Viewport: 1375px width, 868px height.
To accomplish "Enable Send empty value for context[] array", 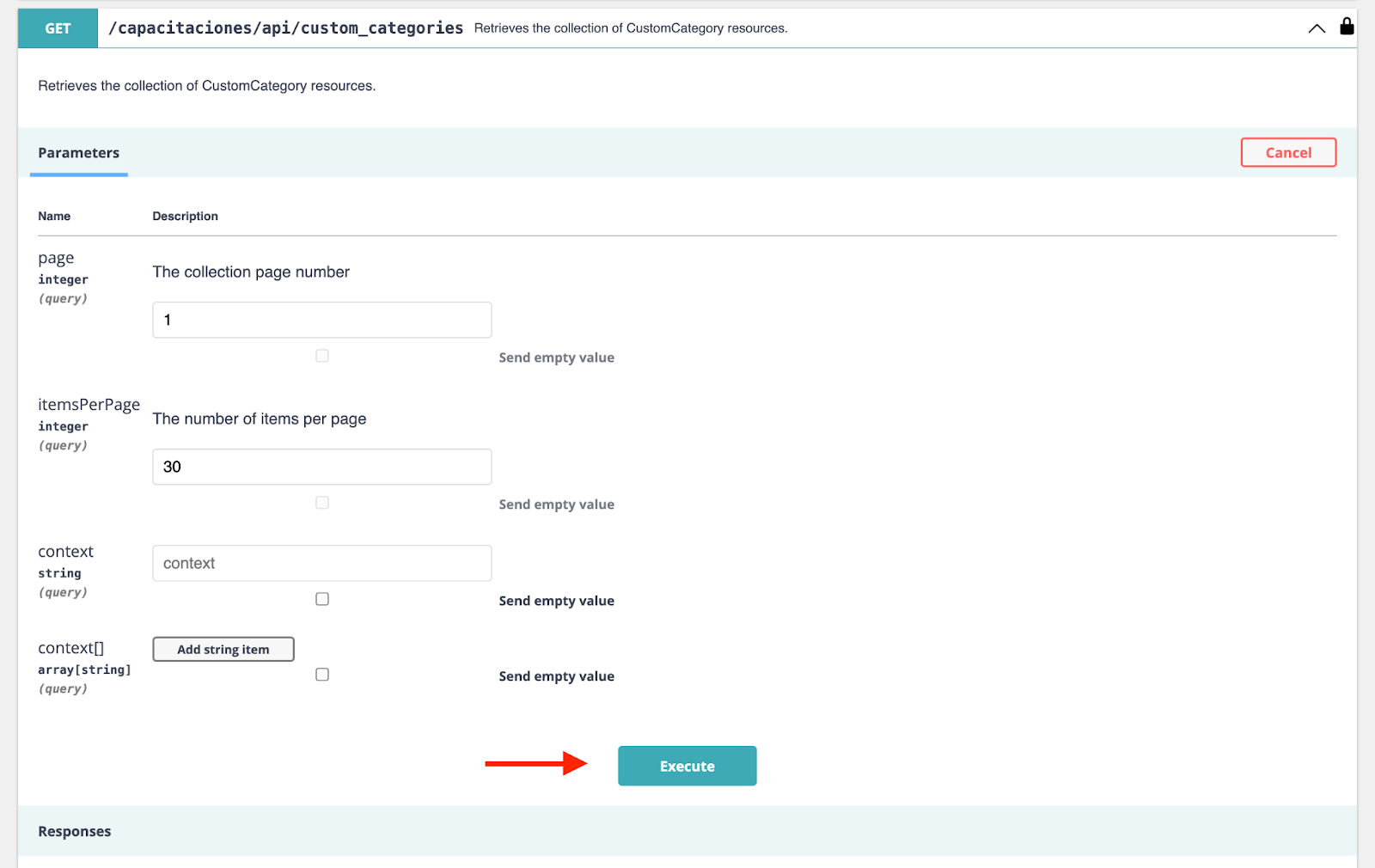I will pos(322,675).
